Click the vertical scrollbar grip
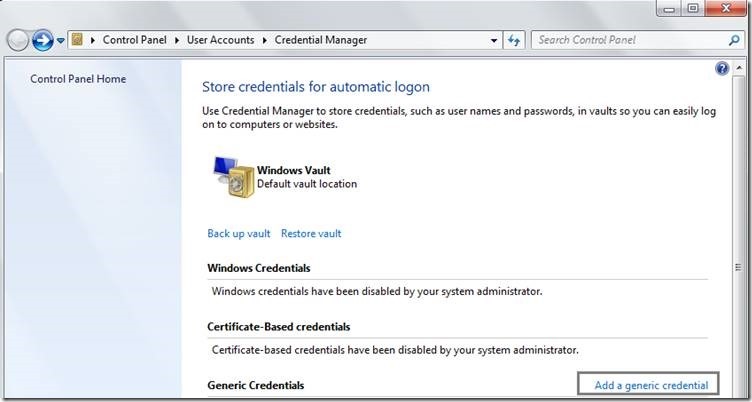Image resolution: width=752 pixels, height=402 pixels. tap(738, 267)
